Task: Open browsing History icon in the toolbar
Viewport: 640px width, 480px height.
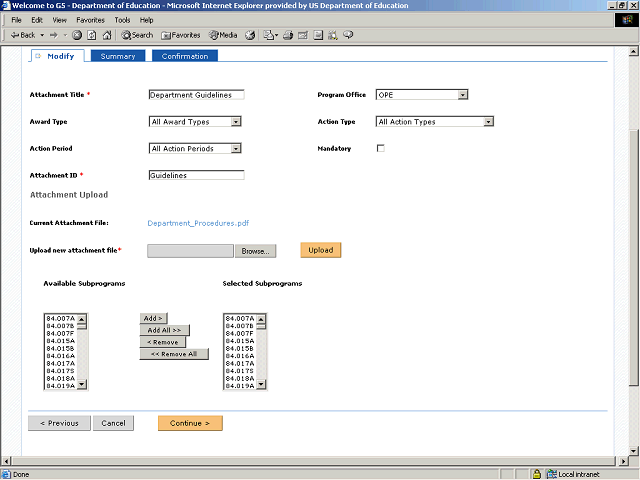Action: click(x=250, y=35)
